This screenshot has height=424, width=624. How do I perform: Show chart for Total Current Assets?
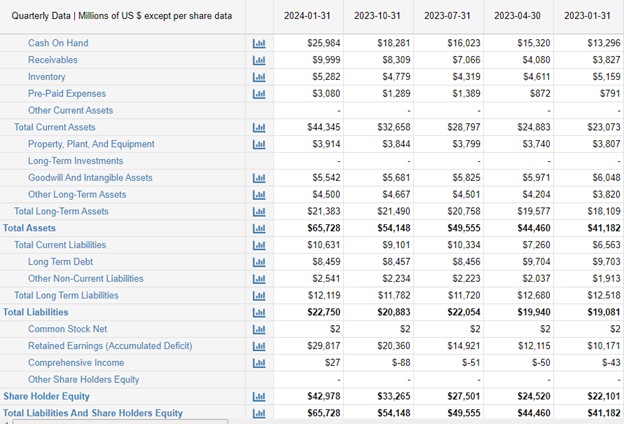[258, 128]
